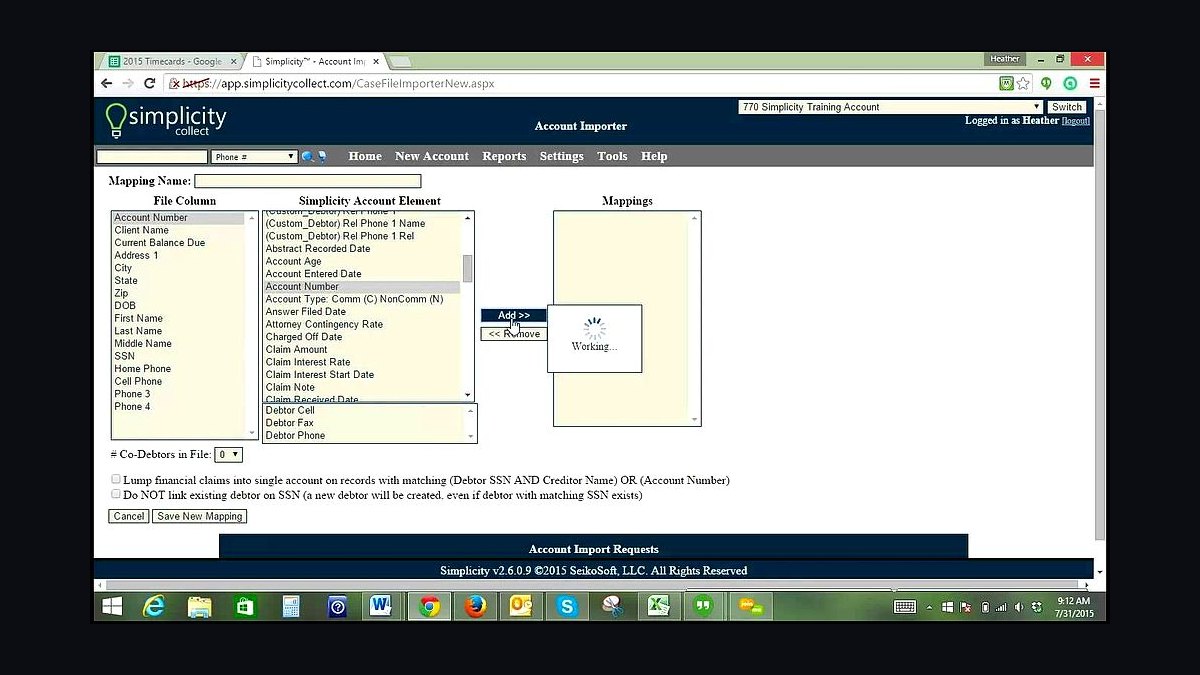
Task: Open the Home menu
Action: 365,156
